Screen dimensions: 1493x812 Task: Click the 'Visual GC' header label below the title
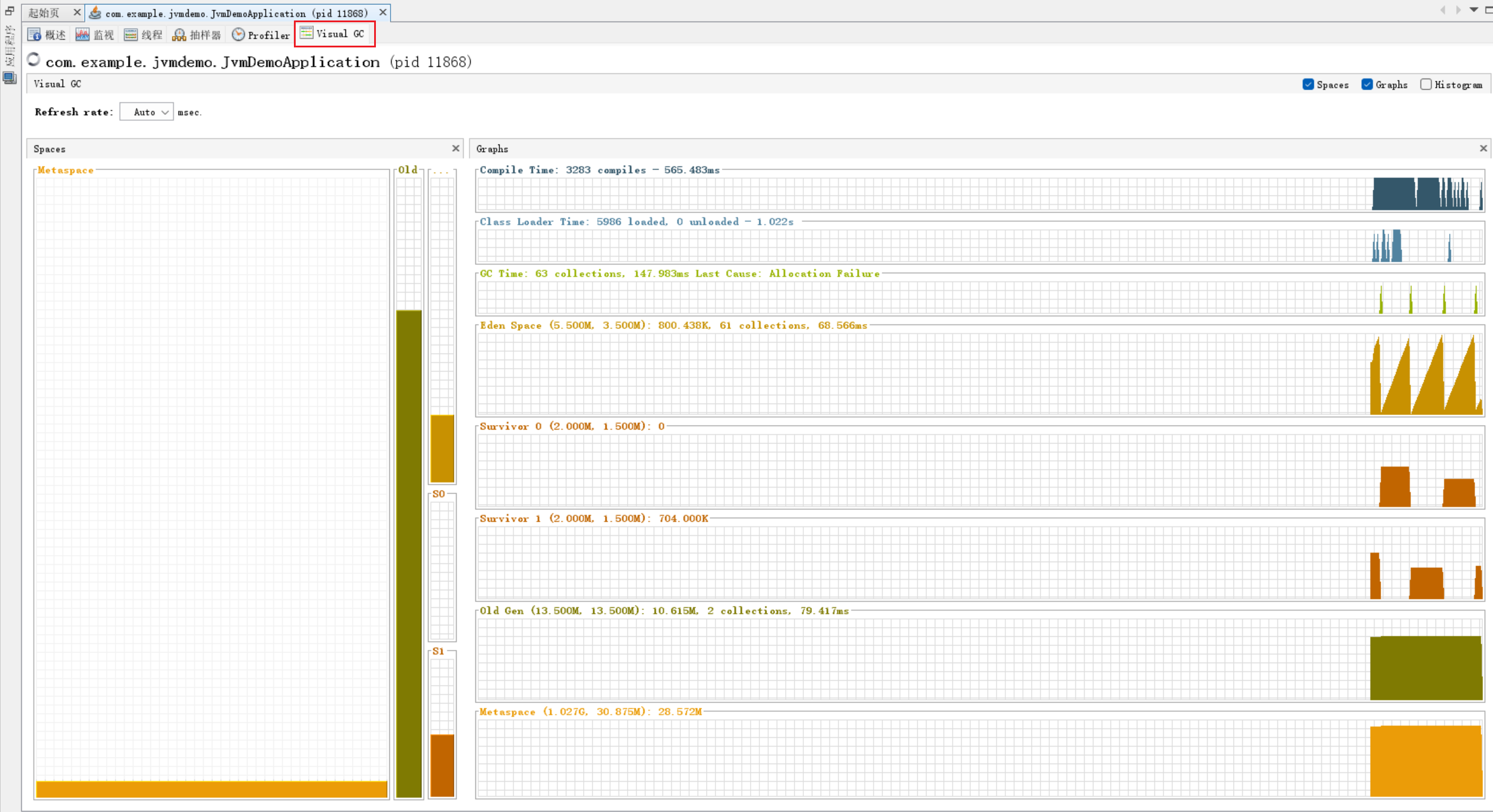tap(57, 84)
